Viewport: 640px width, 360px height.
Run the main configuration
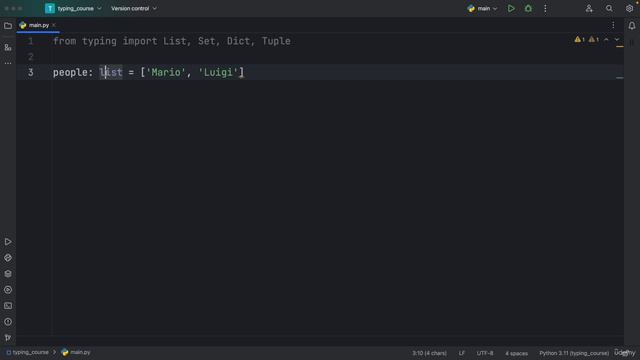coord(511,9)
